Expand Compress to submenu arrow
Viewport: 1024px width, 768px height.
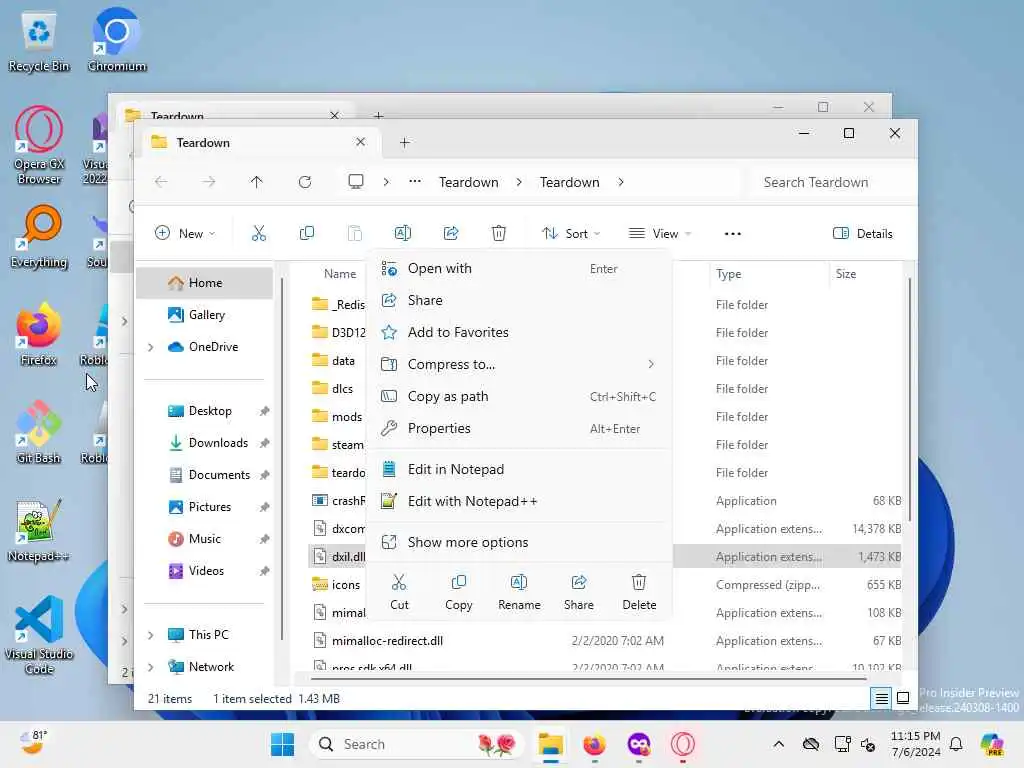[650, 364]
